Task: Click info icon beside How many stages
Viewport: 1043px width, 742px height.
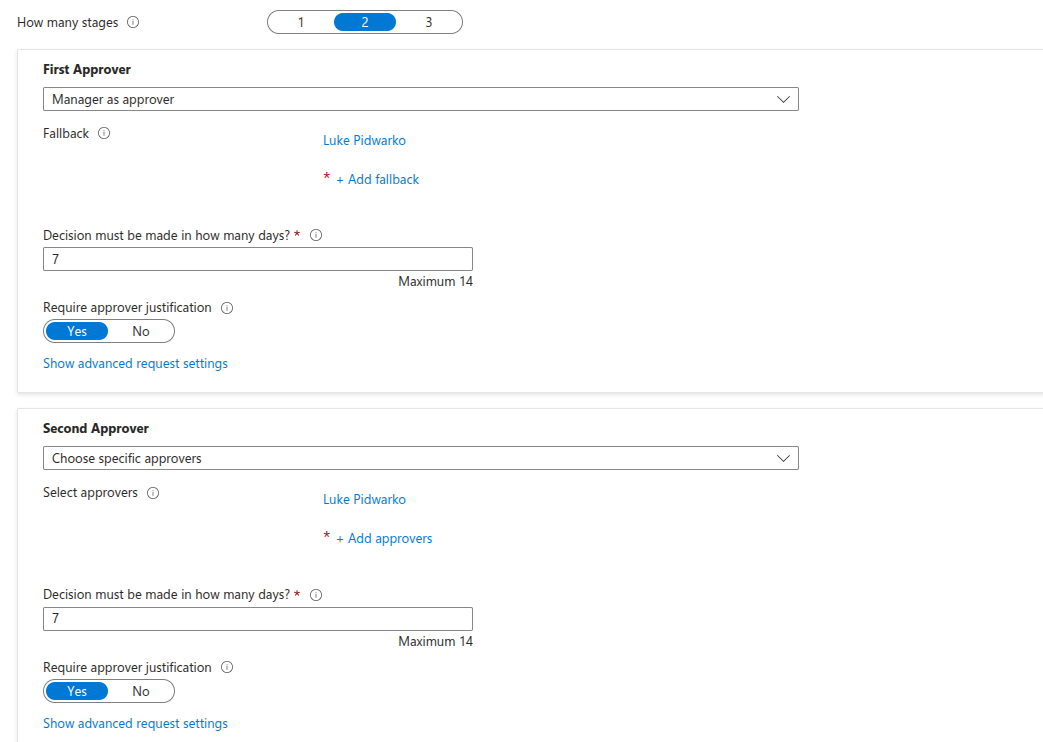Action: (x=134, y=22)
